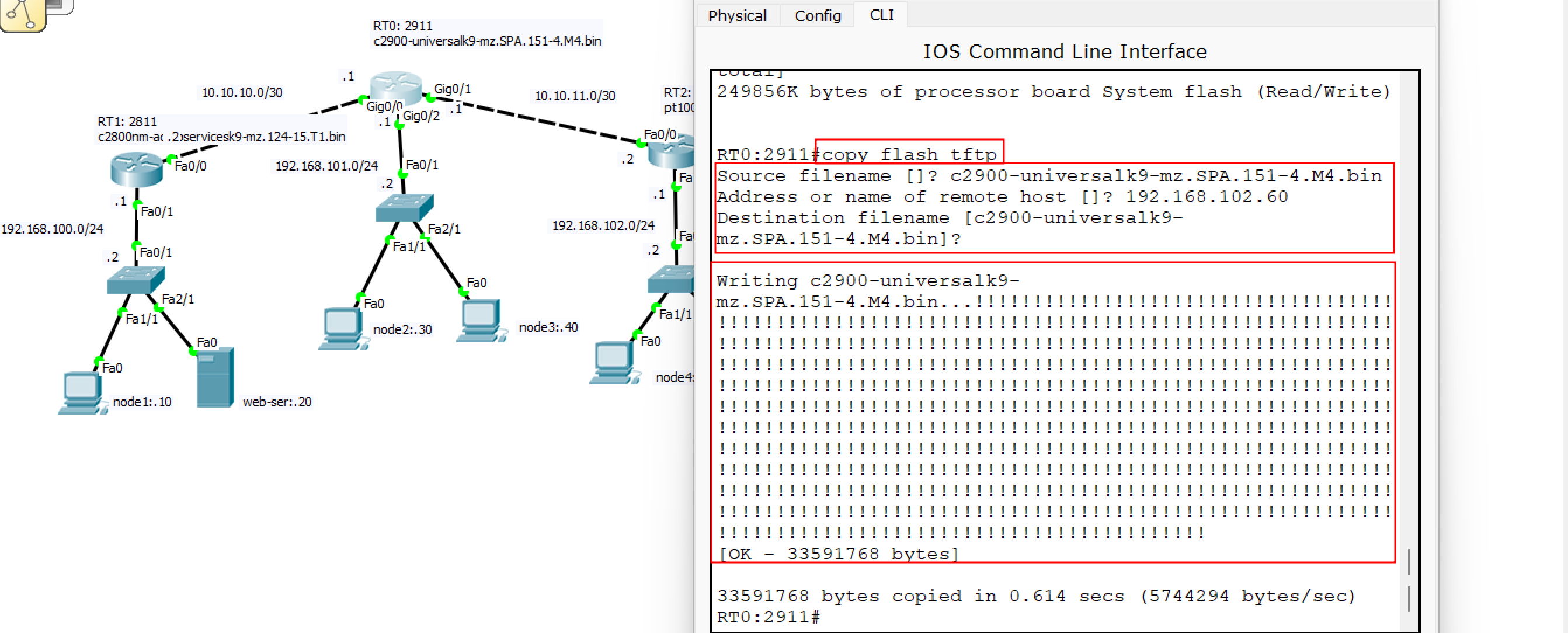Click the switch below RT2 router
1568x633 pixels.
tap(672, 281)
